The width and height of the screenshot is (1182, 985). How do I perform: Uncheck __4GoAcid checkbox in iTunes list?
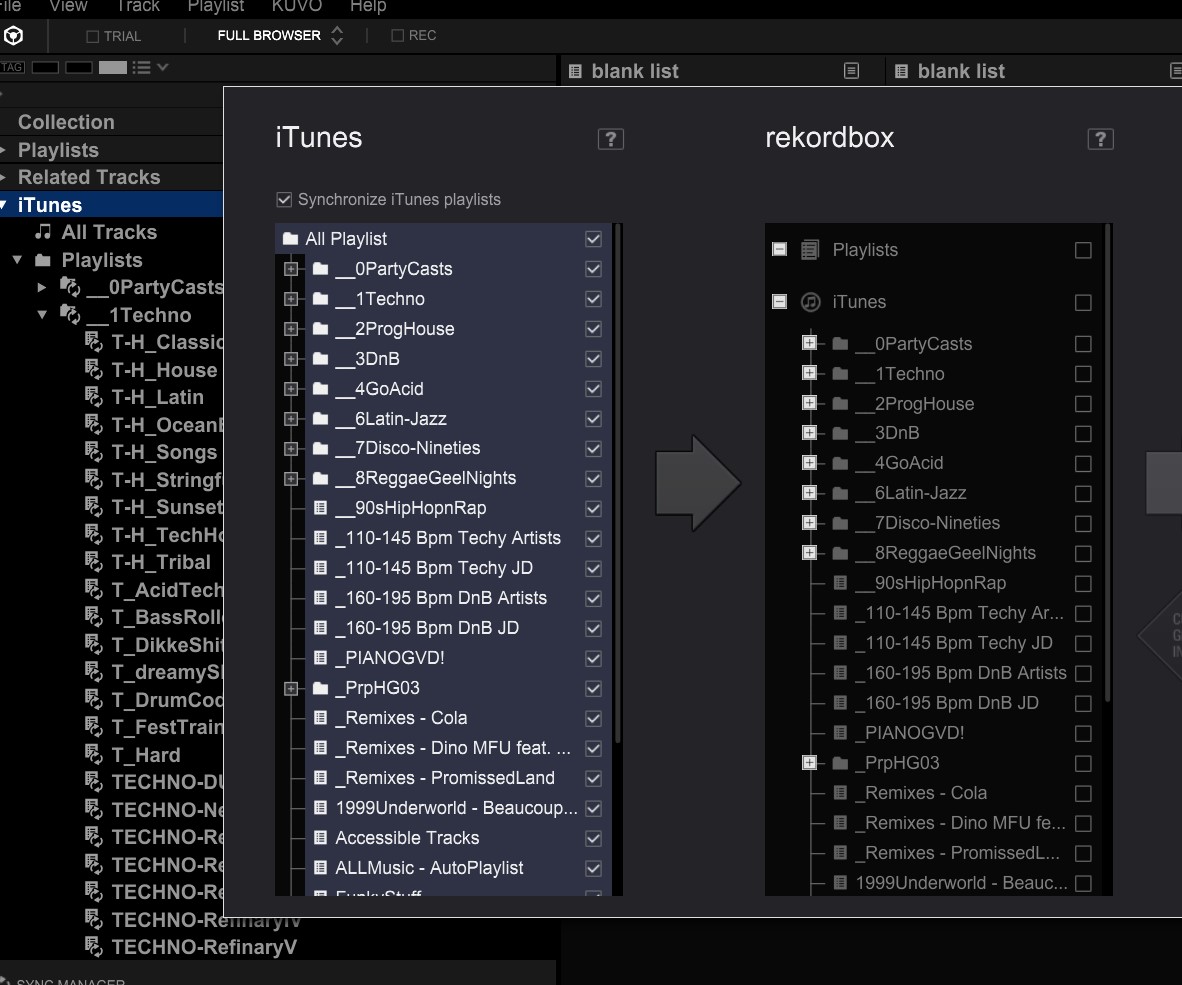593,389
